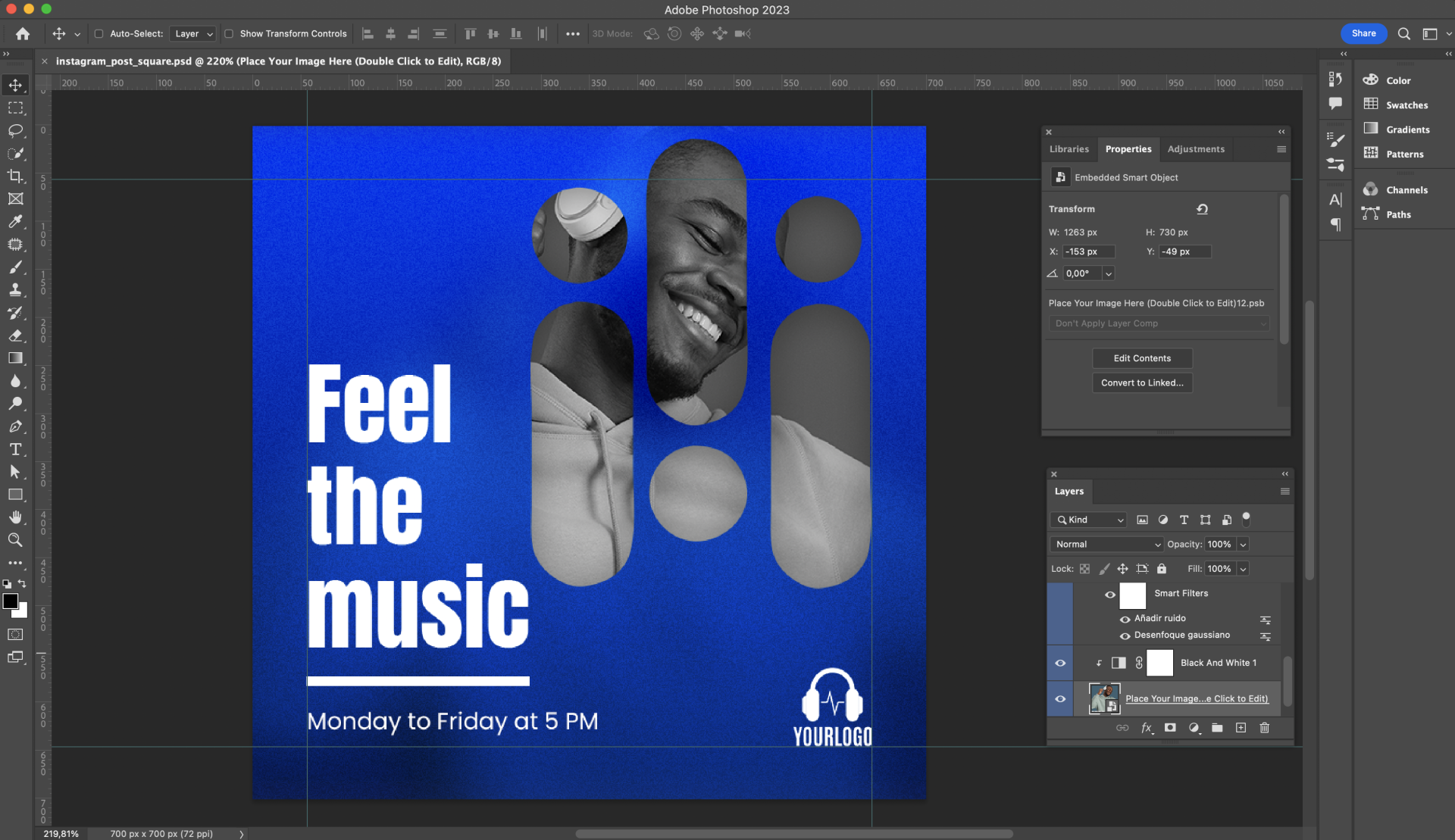Click the Convert to Linked button
Viewport: 1455px width, 840px height.
click(x=1142, y=383)
